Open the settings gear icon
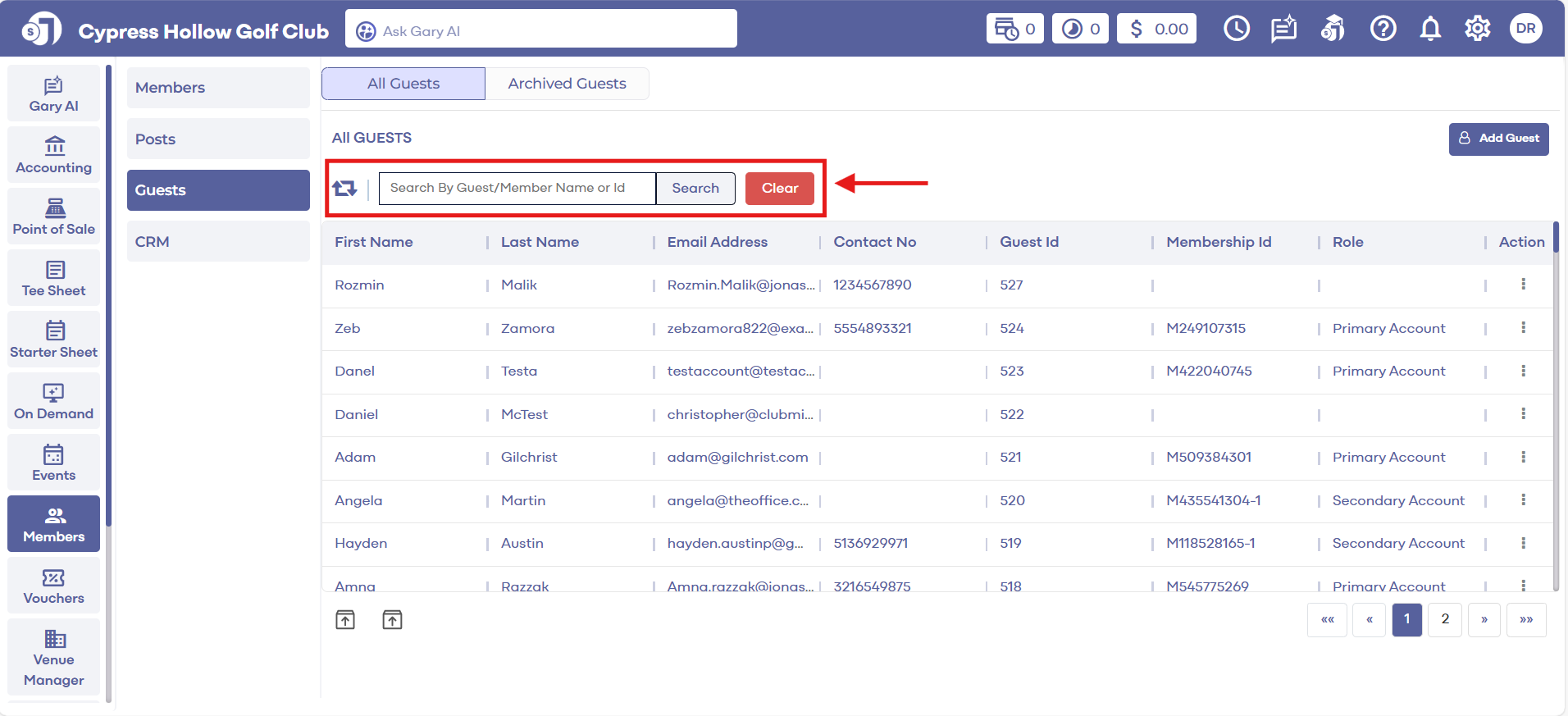This screenshot has height=716, width=1568. click(1477, 30)
